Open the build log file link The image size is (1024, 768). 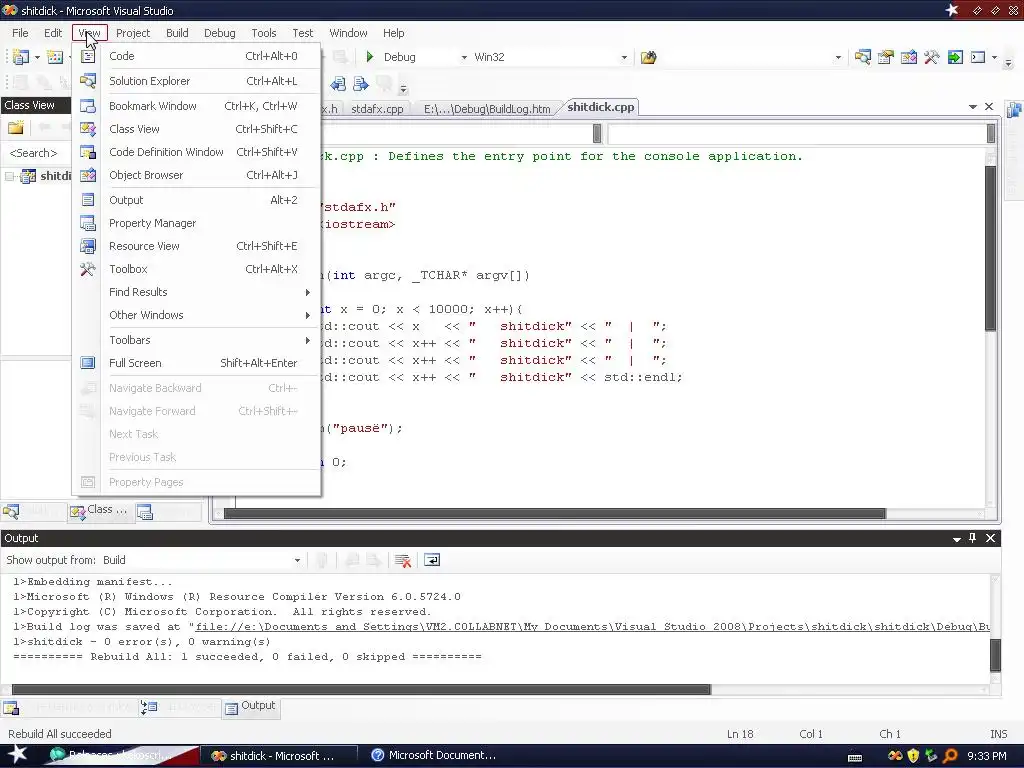(592, 627)
